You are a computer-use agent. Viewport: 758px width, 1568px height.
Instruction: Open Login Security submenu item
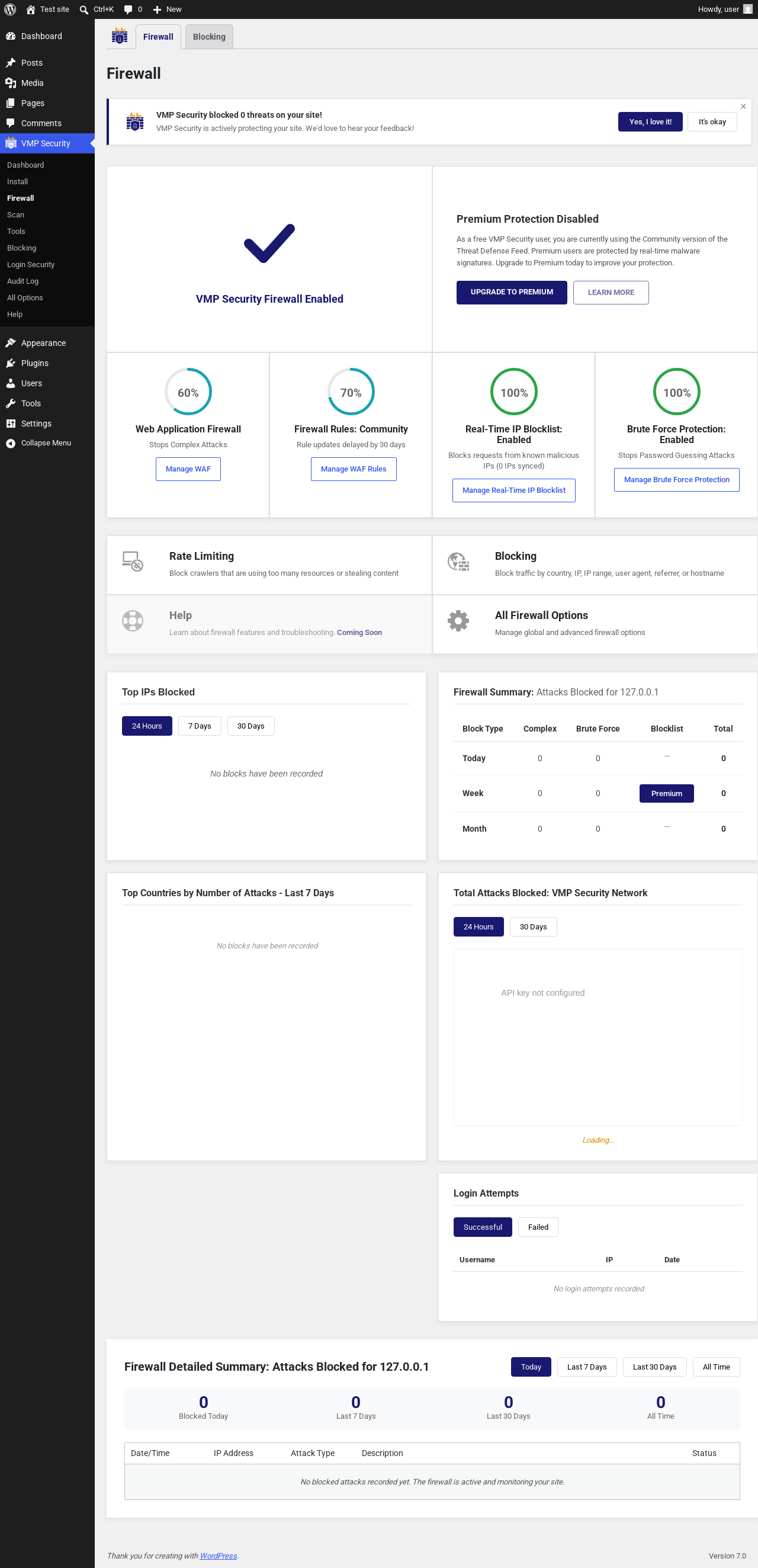31,264
